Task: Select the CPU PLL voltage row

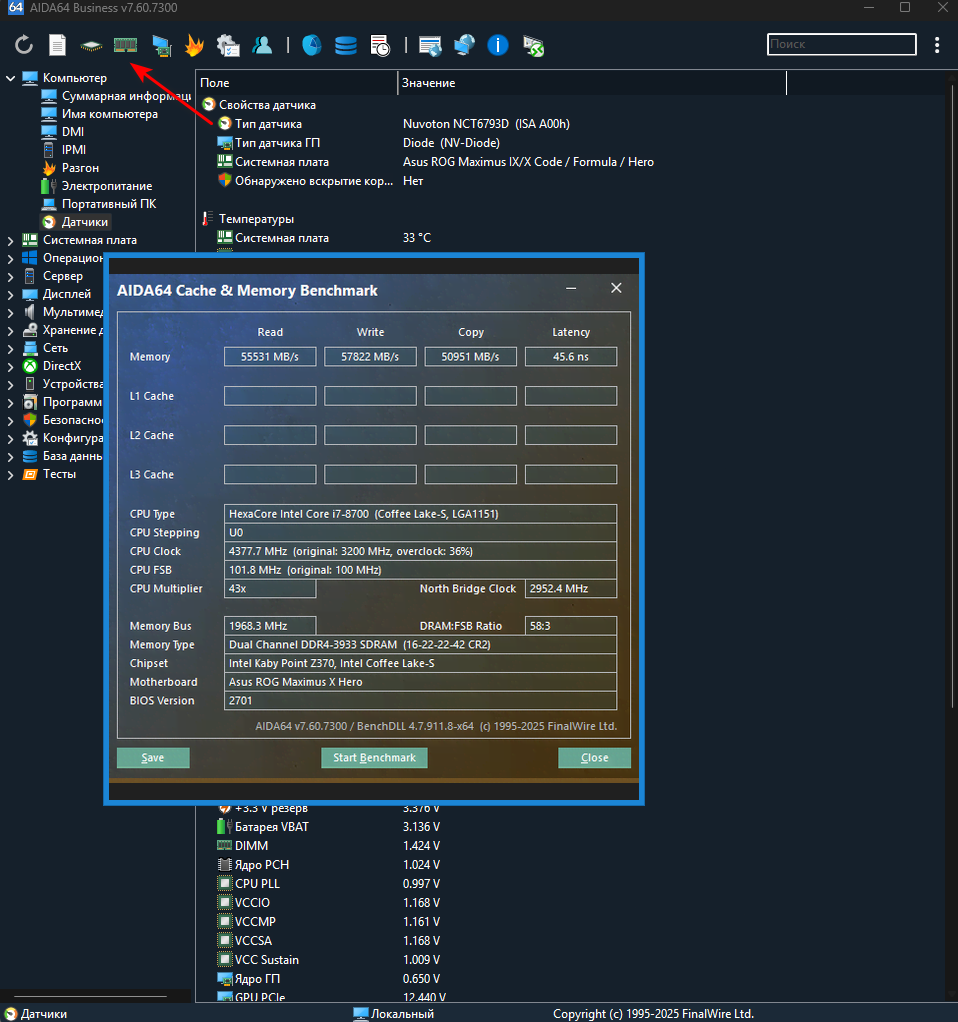Action: [257, 884]
